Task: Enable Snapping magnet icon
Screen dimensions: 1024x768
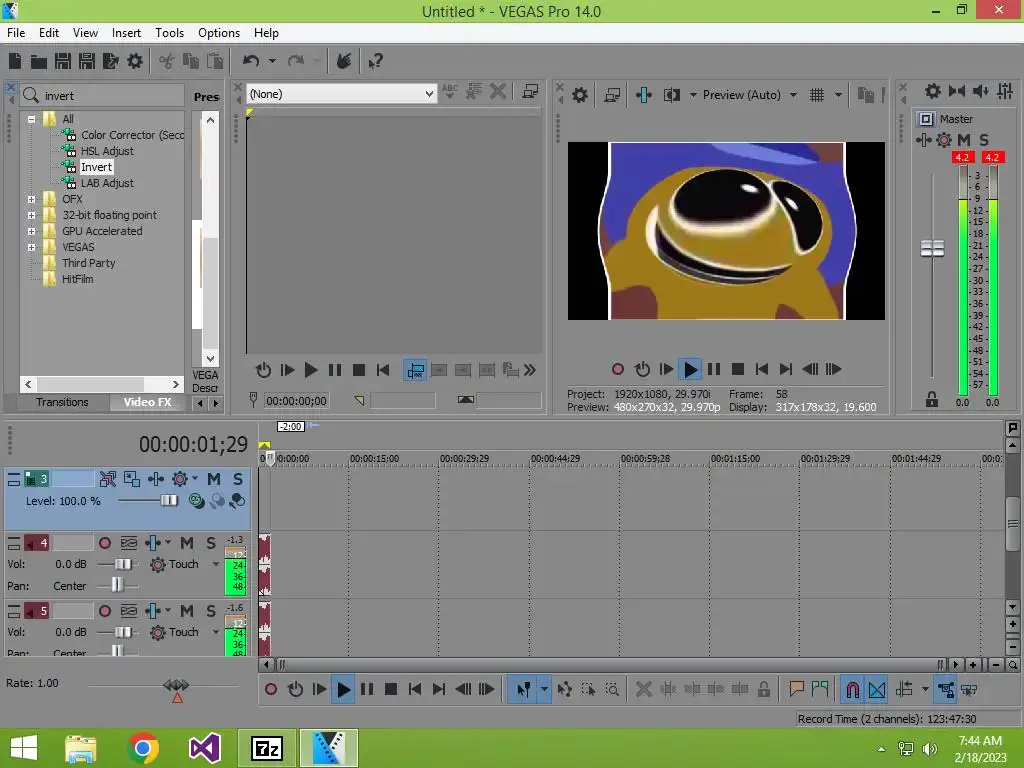Action: tap(853, 690)
